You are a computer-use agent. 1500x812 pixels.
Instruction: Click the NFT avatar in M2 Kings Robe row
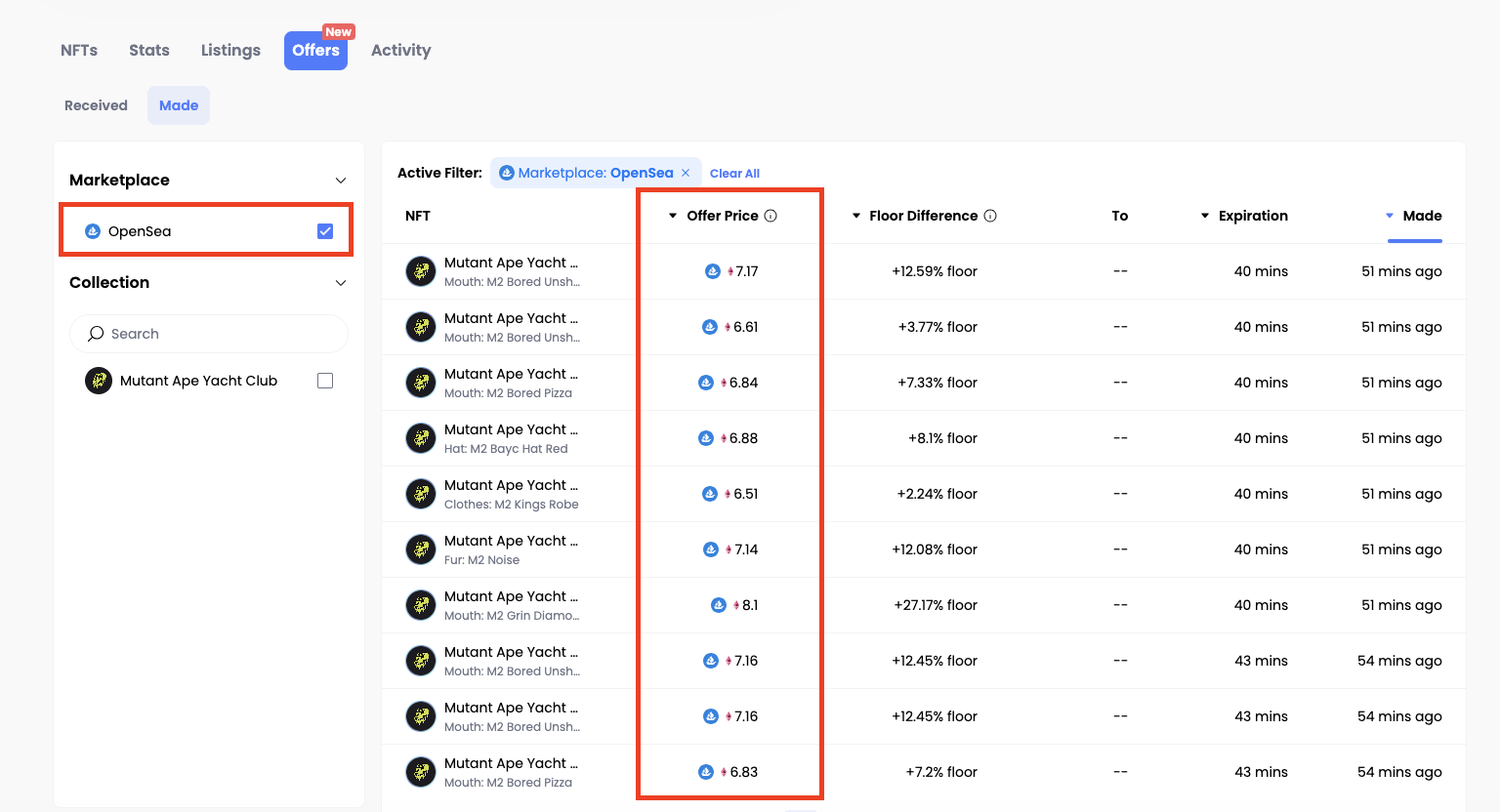tap(421, 494)
